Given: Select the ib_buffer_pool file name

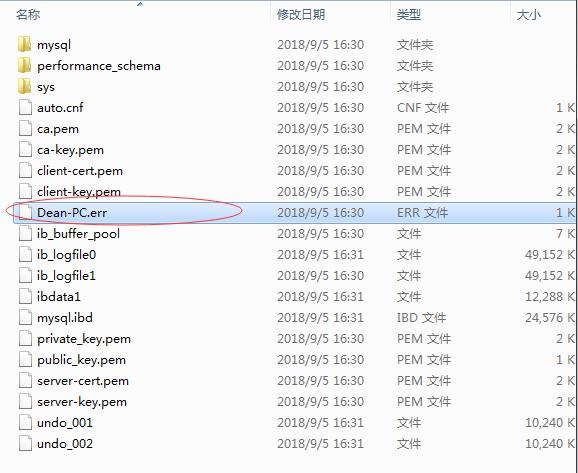Looking at the screenshot, I should click(x=78, y=234).
